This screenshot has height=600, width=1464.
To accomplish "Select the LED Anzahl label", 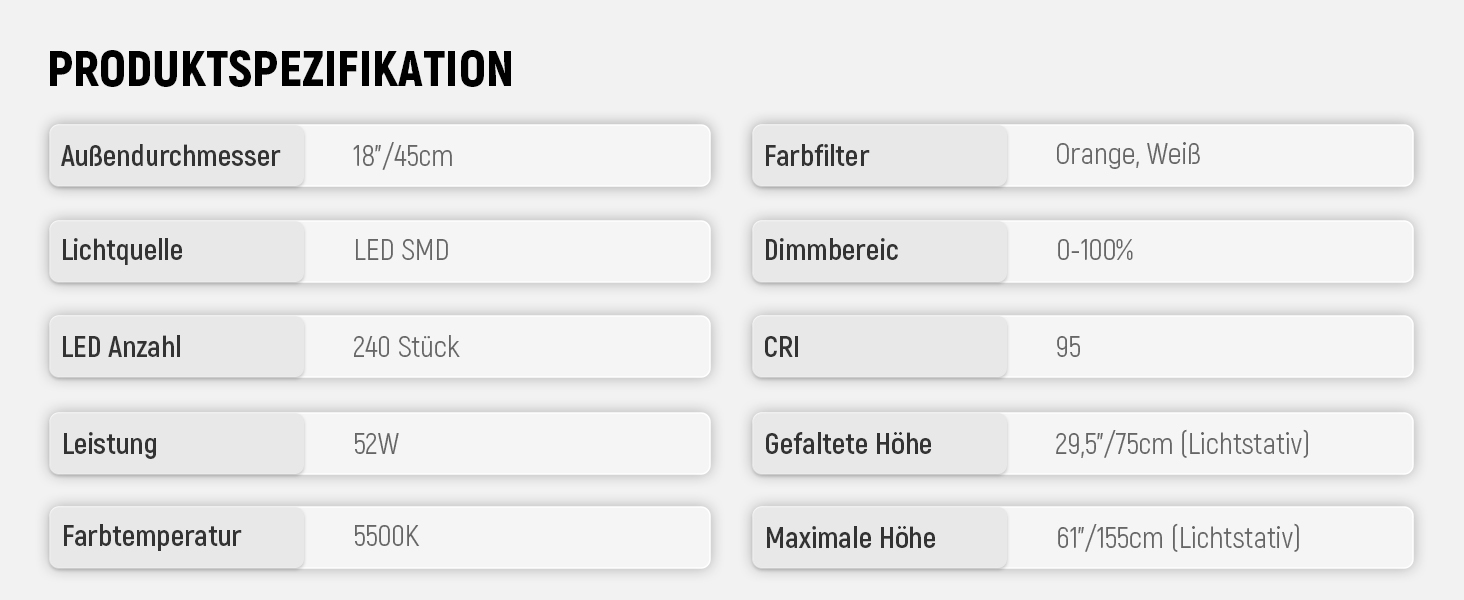I will [121, 347].
